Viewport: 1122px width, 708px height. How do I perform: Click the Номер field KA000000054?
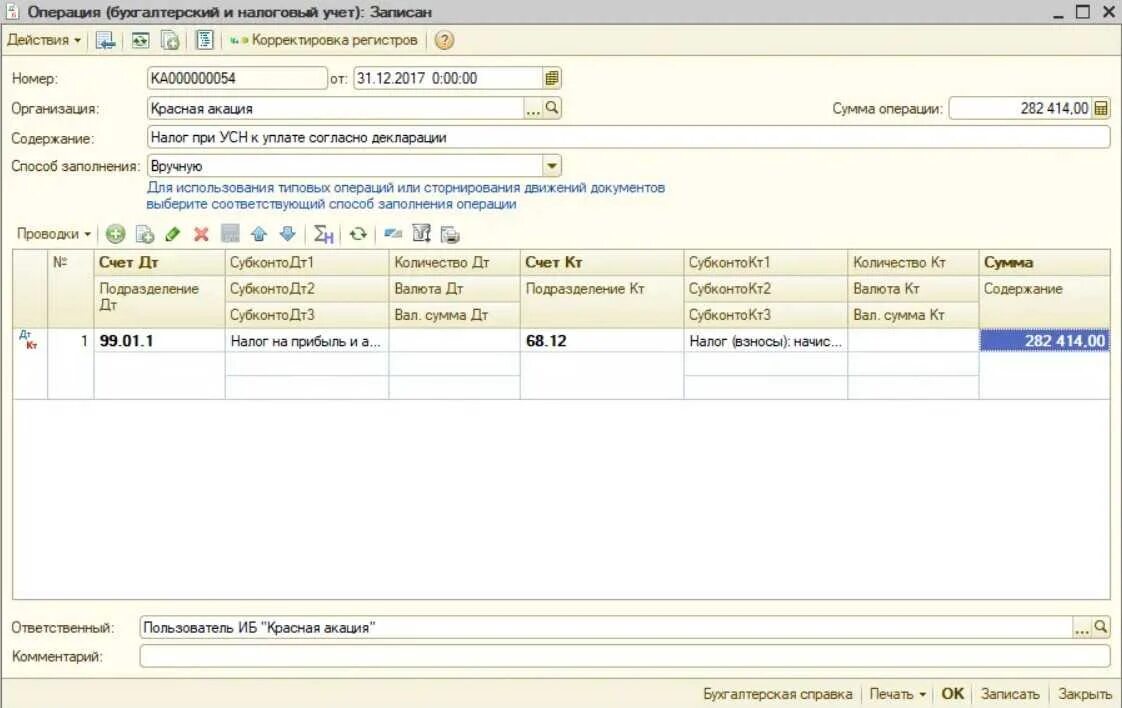click(x=237, y=78)
